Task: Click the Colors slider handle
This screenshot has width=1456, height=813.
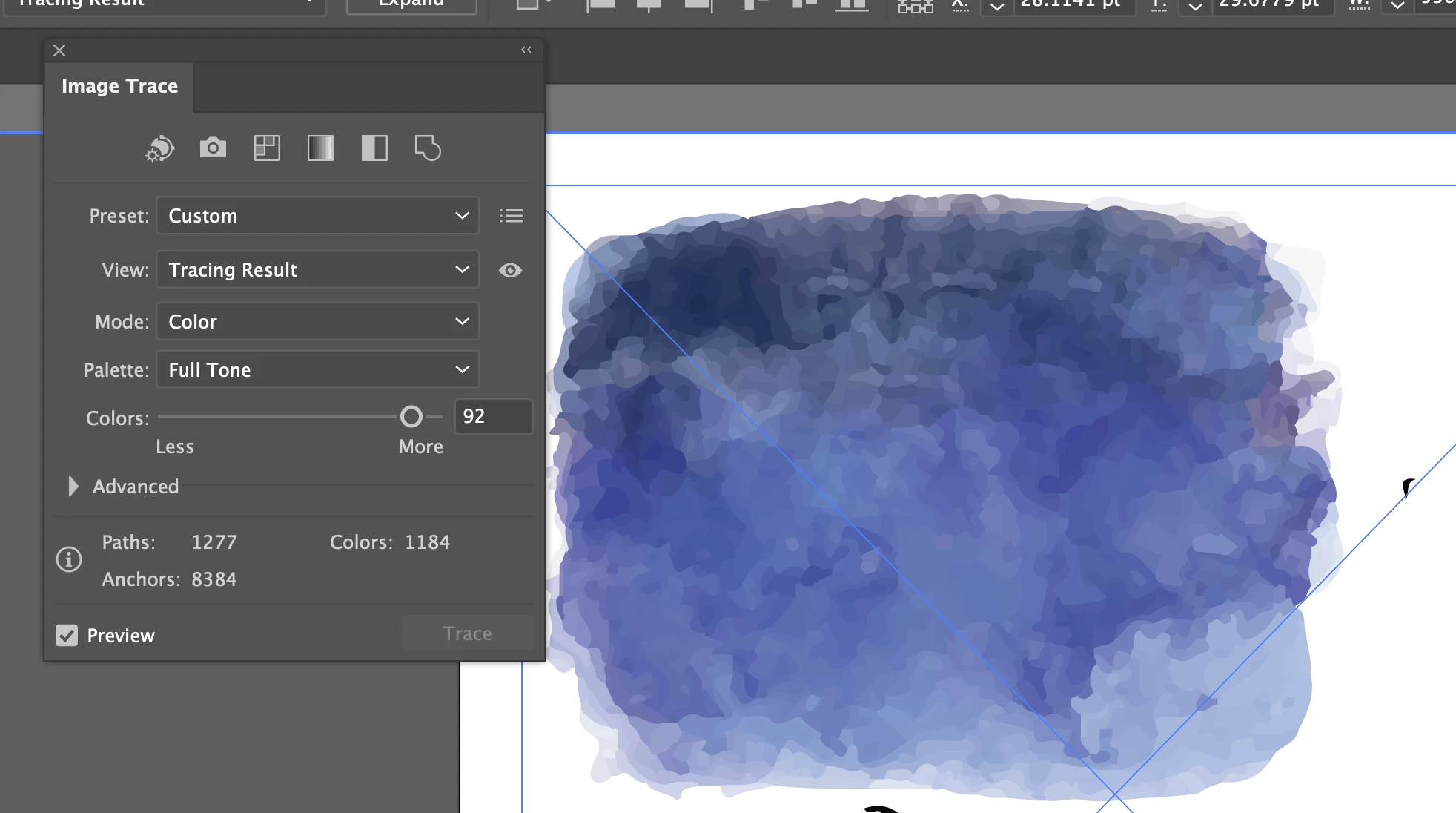Action: (411, 417)
